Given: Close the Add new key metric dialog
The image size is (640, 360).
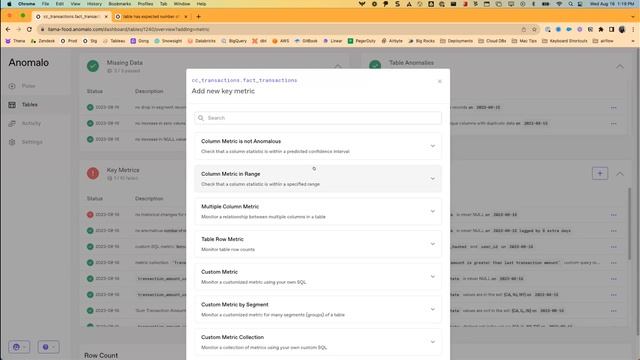Looking at the screenshot, I should pyautogui.click(x=440, y=81).
